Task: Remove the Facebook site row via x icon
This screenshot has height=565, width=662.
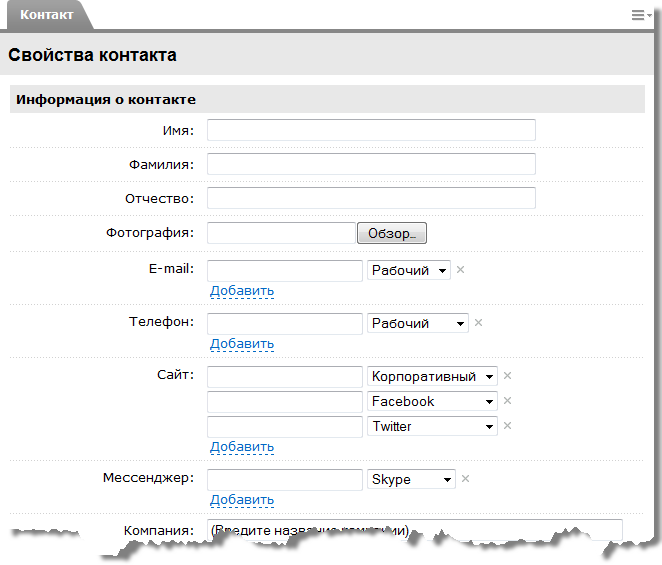Action: (x=507, y=401)
